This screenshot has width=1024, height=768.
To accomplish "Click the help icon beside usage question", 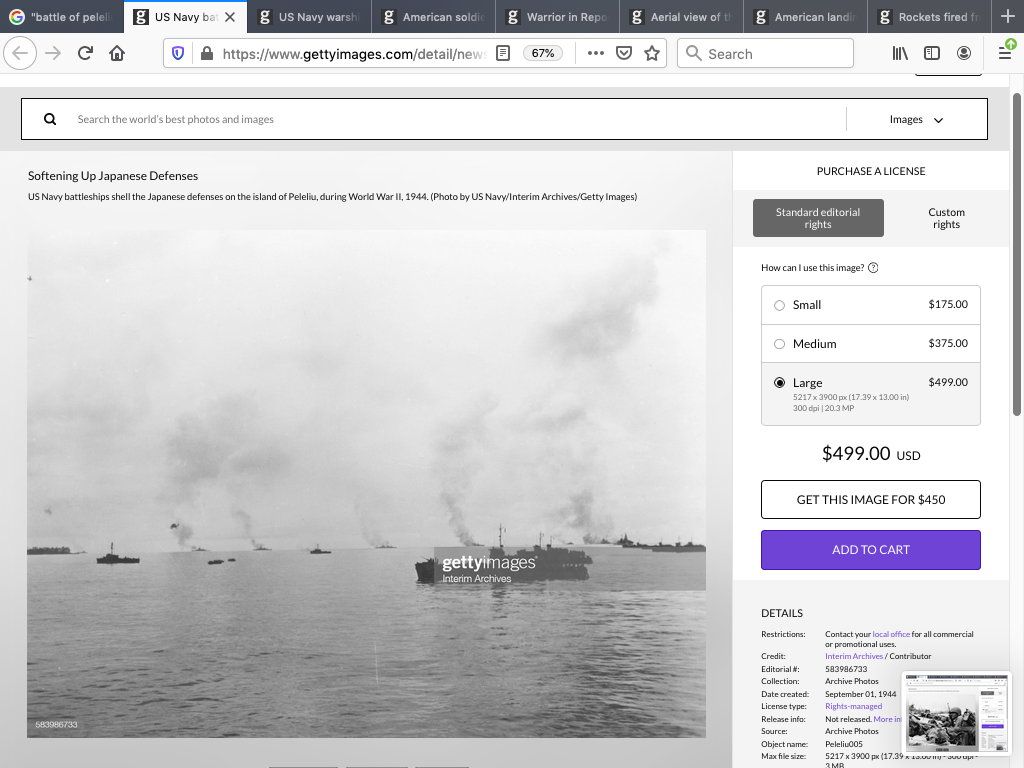I will pyautogui.click(x=873, y=268).
